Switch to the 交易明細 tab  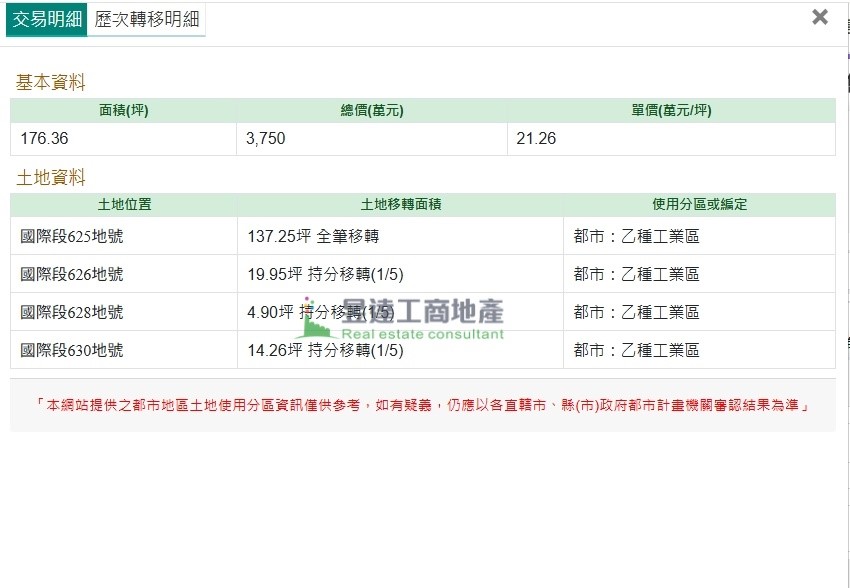coord(47,19)
